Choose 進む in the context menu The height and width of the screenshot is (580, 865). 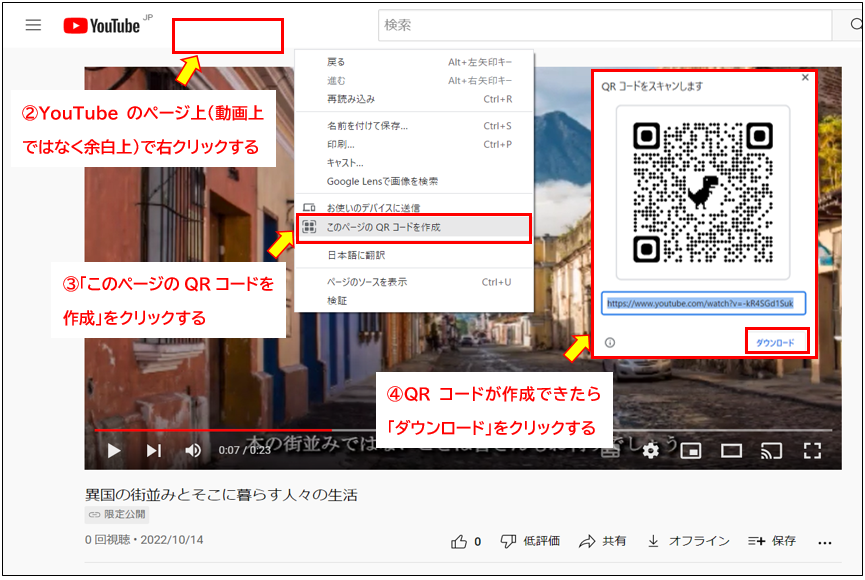tap(415, 81)
